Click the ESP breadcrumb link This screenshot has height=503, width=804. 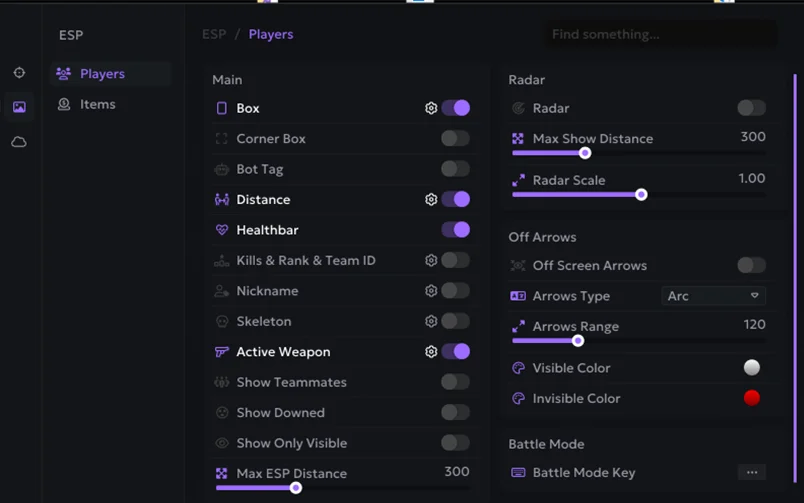(214, 34)
